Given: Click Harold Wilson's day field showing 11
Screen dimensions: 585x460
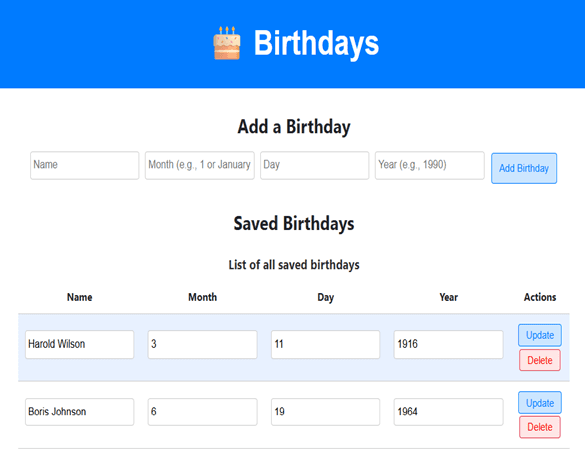Looking at the screenshot, I should click(x=325, y=344).
